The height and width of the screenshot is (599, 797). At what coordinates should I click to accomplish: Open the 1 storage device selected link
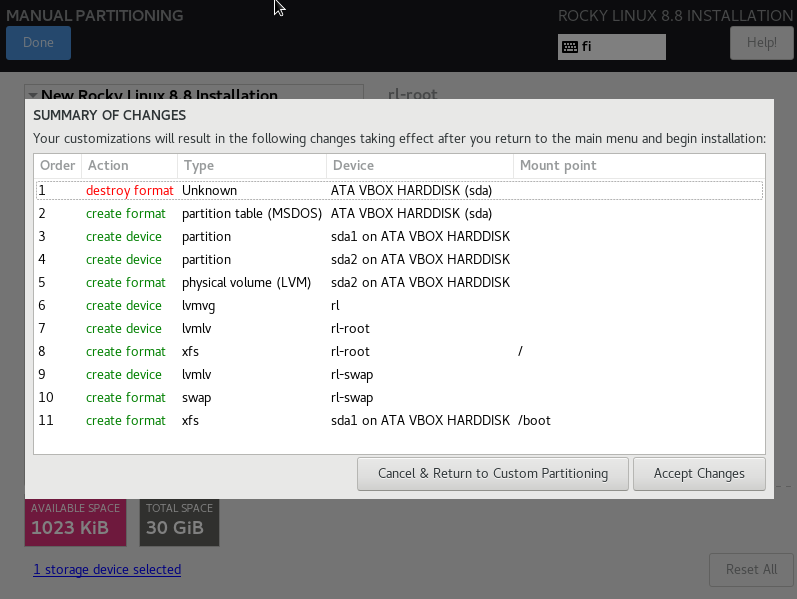tap(107, 570)
